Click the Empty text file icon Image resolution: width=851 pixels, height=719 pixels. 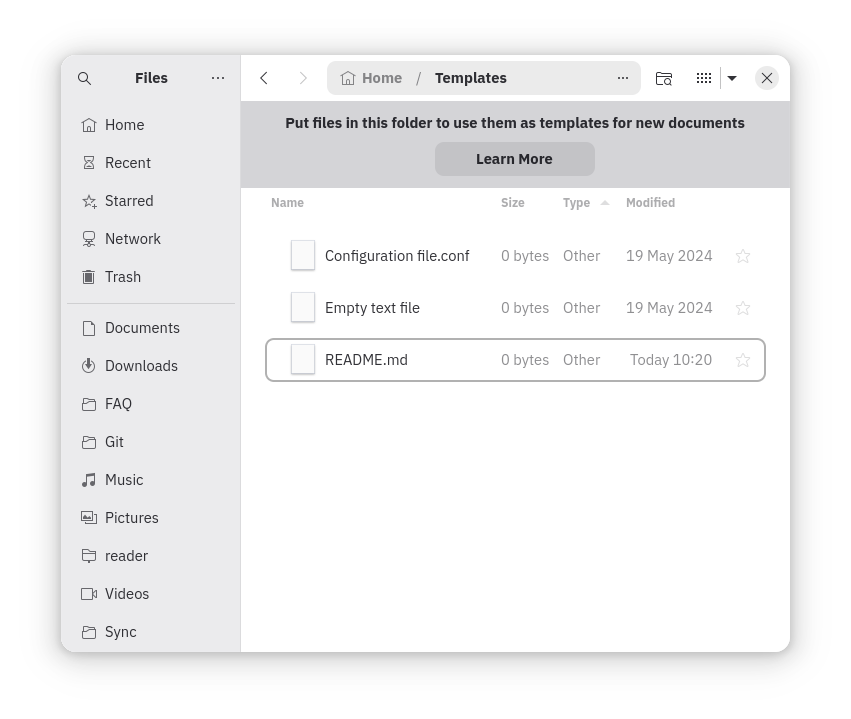pyautogui.click(x=303, y=308)
